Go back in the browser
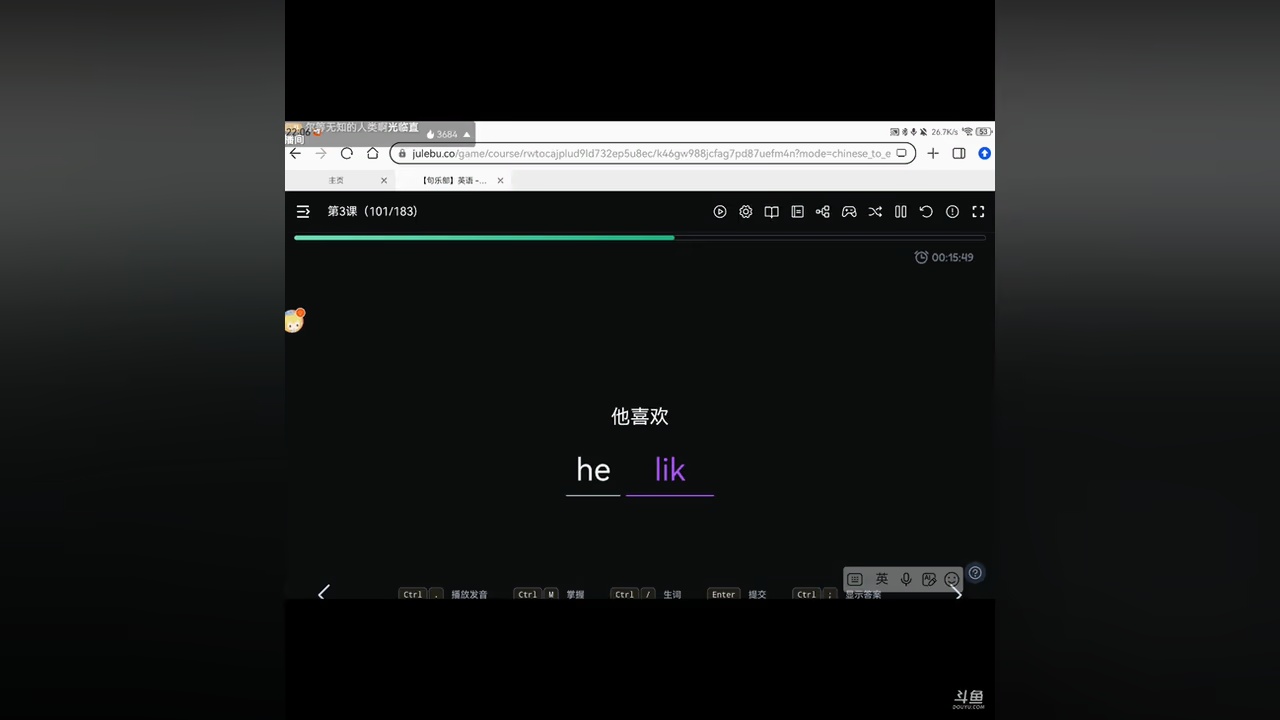The image size is (1280, 720). 295,153
